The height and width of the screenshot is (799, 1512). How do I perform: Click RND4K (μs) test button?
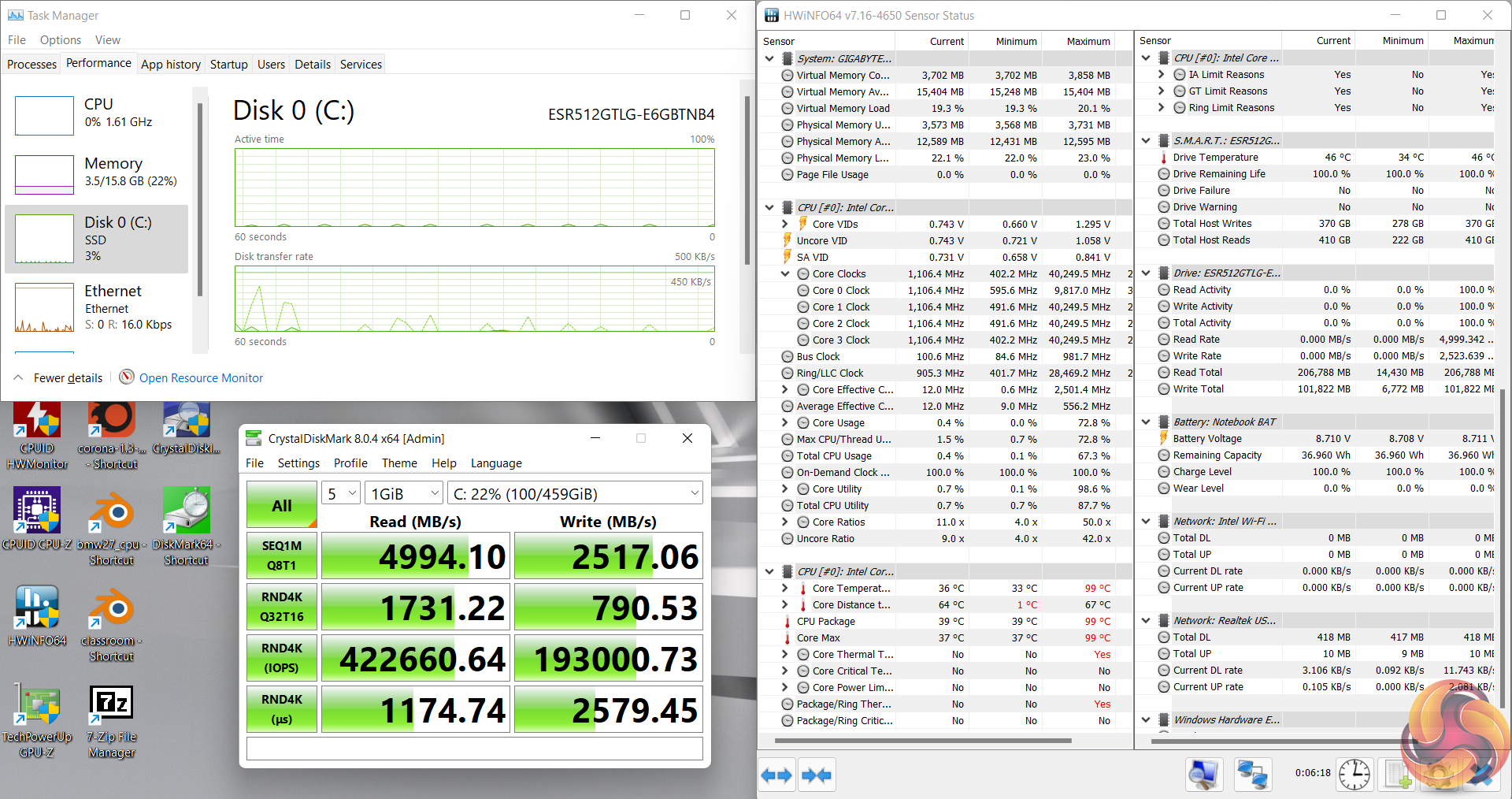coord(282,709)
